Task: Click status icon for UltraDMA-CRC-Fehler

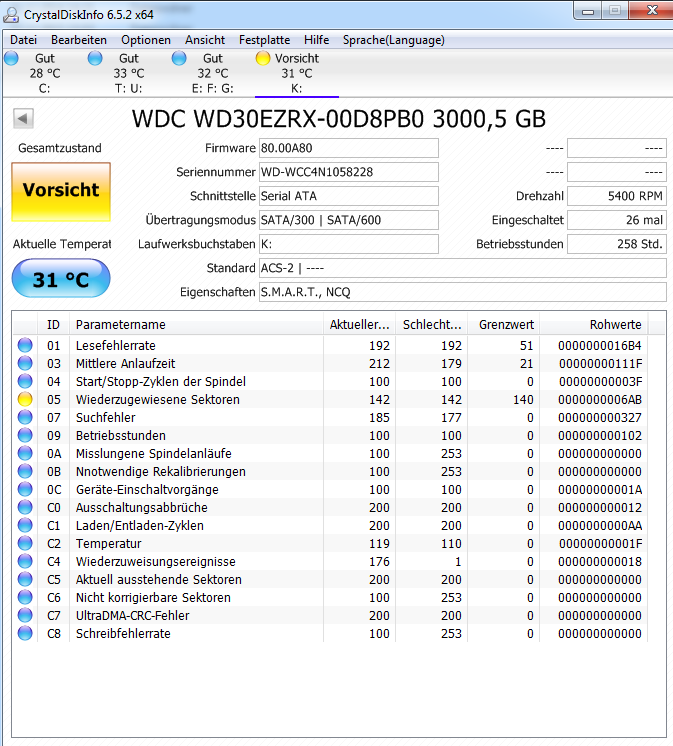Action: pos(25,616)
